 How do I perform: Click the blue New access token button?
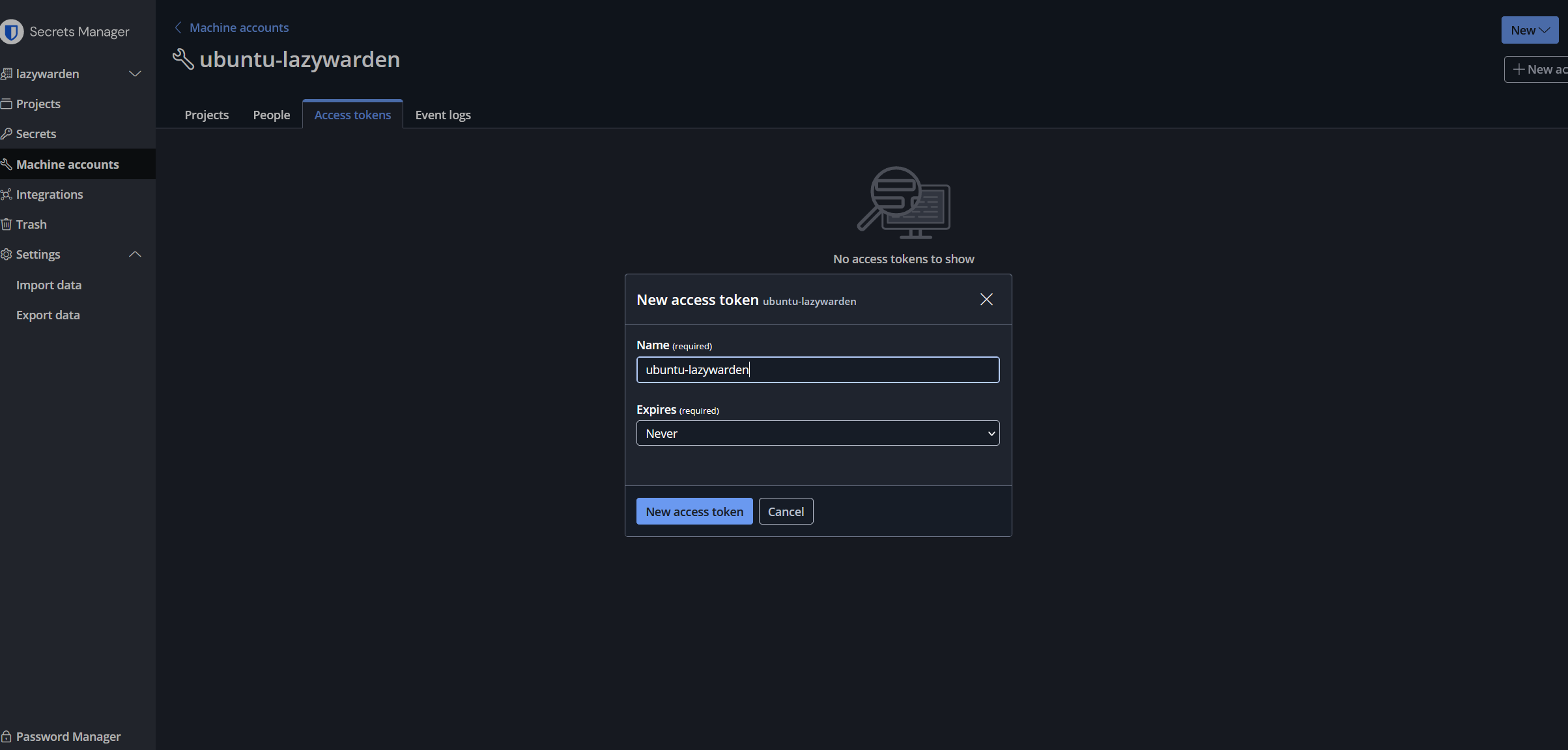694,512
